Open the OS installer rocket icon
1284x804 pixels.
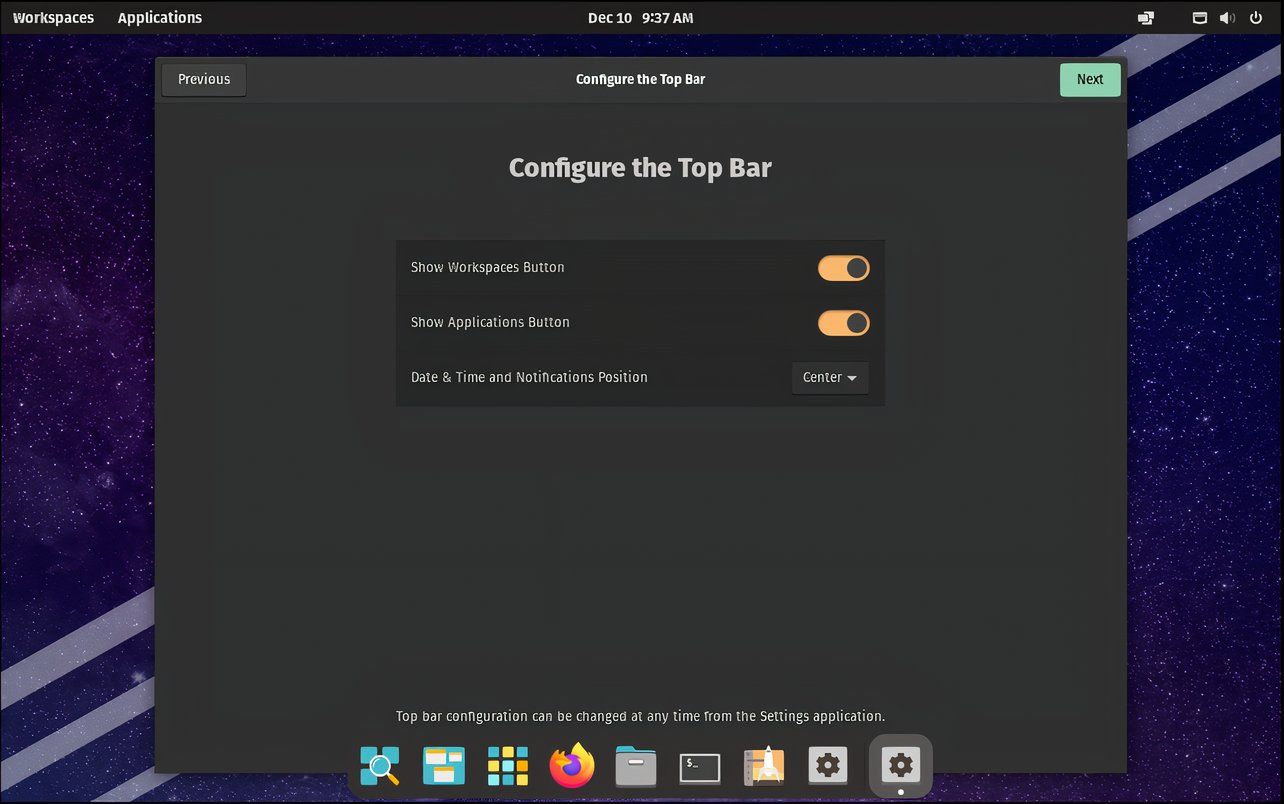pyautogui.click(x=763, y=766)
